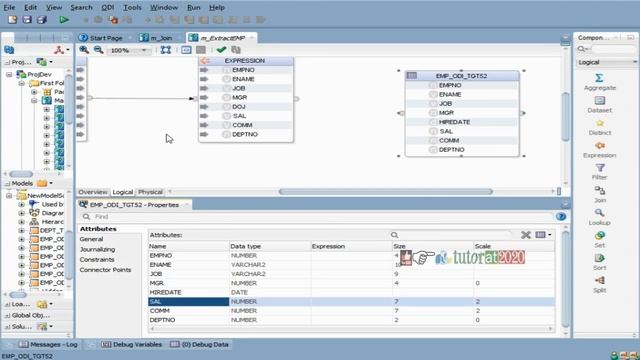
Task: Click the Zoom In magnifier icon
Action: (x=84, y=50)
